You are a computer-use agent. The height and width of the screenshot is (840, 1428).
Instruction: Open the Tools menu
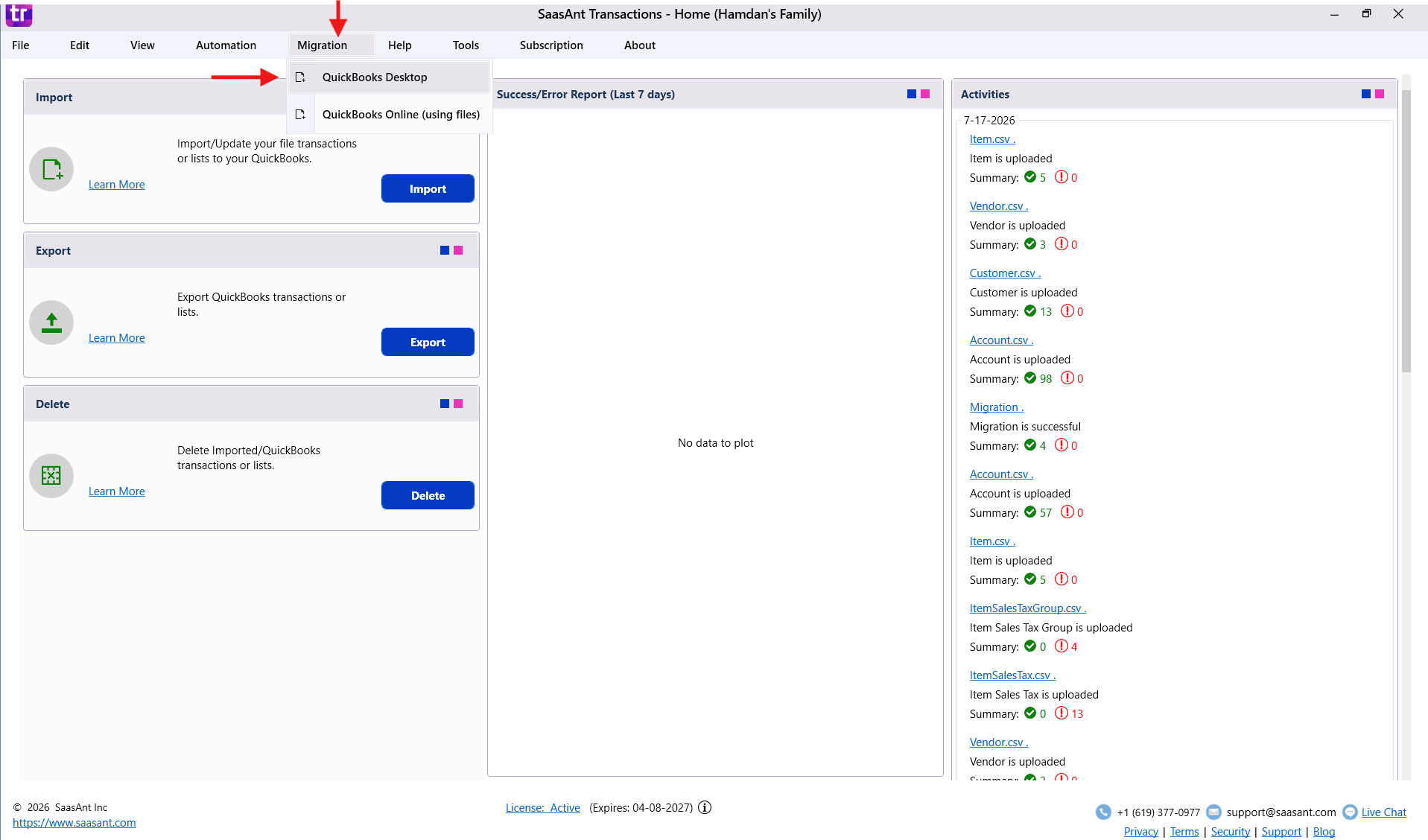coord(466,45)
